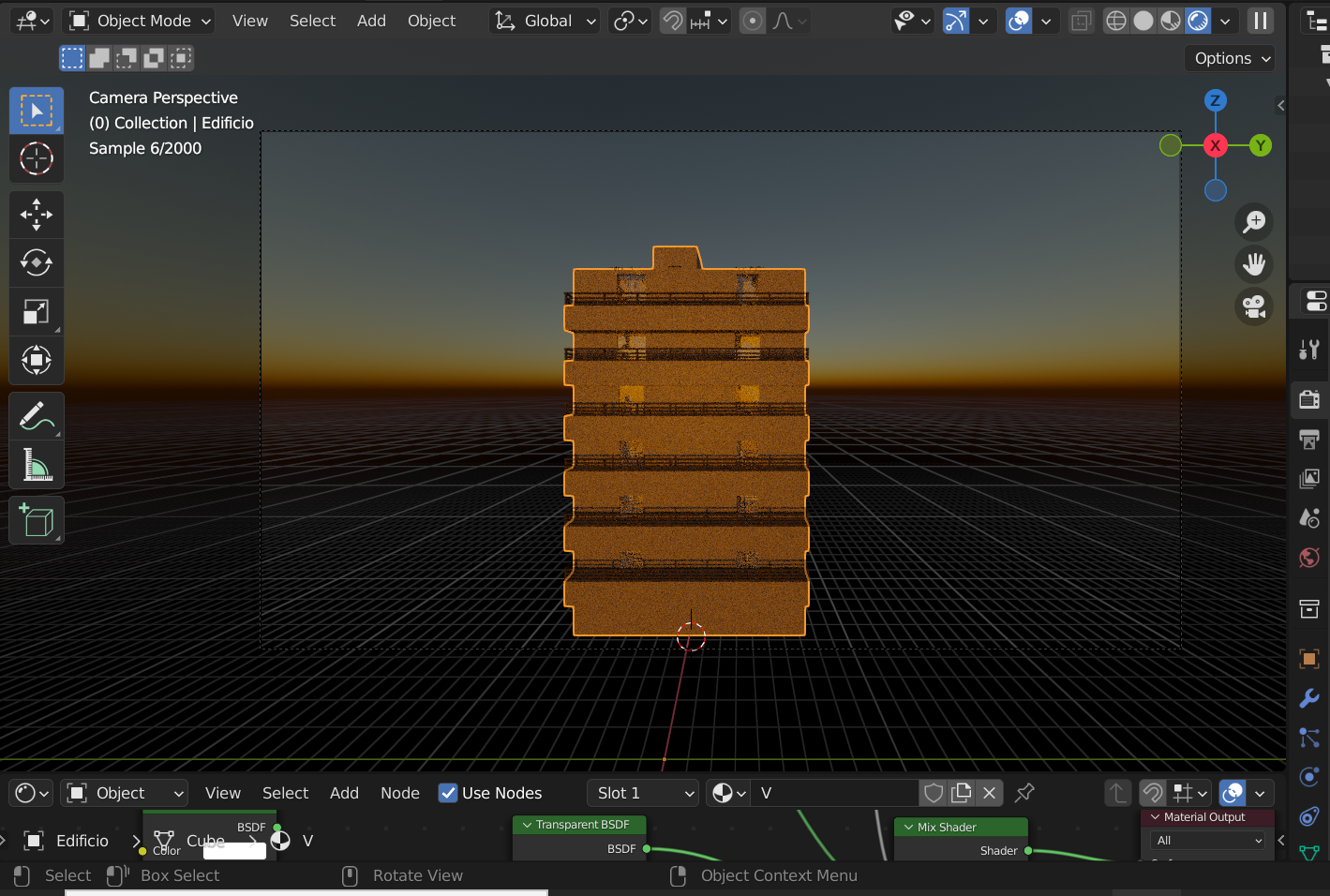Select the Move tool in toolbar

(x=37, y=215)
